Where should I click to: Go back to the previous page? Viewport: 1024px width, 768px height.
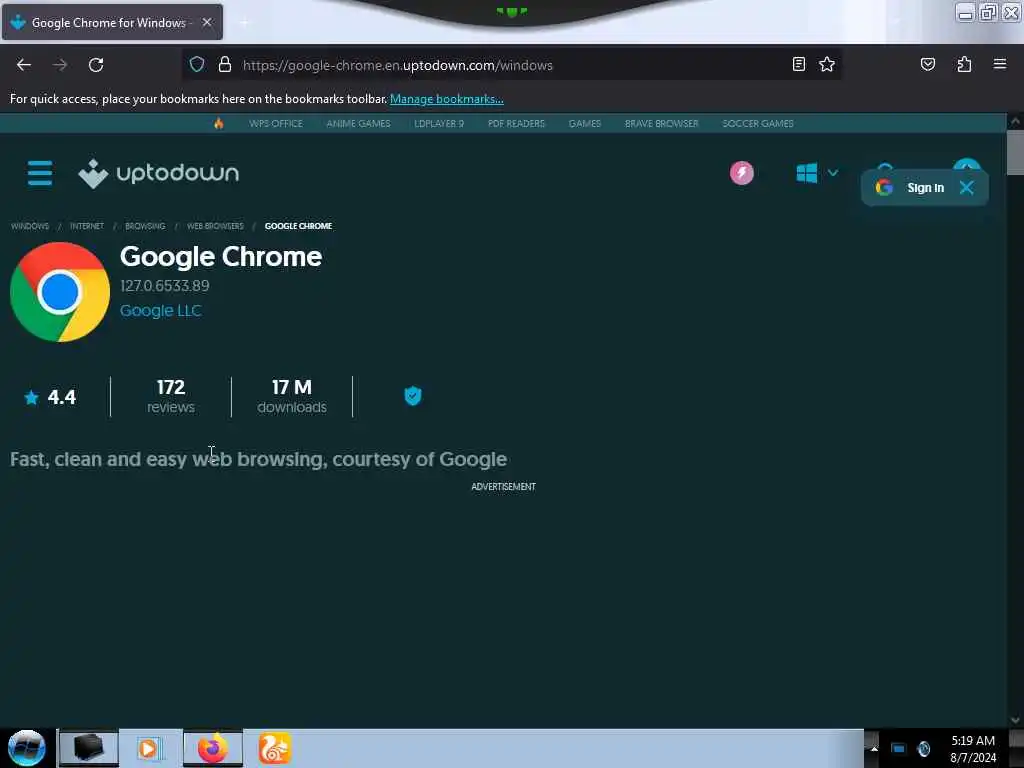(24, 65)
